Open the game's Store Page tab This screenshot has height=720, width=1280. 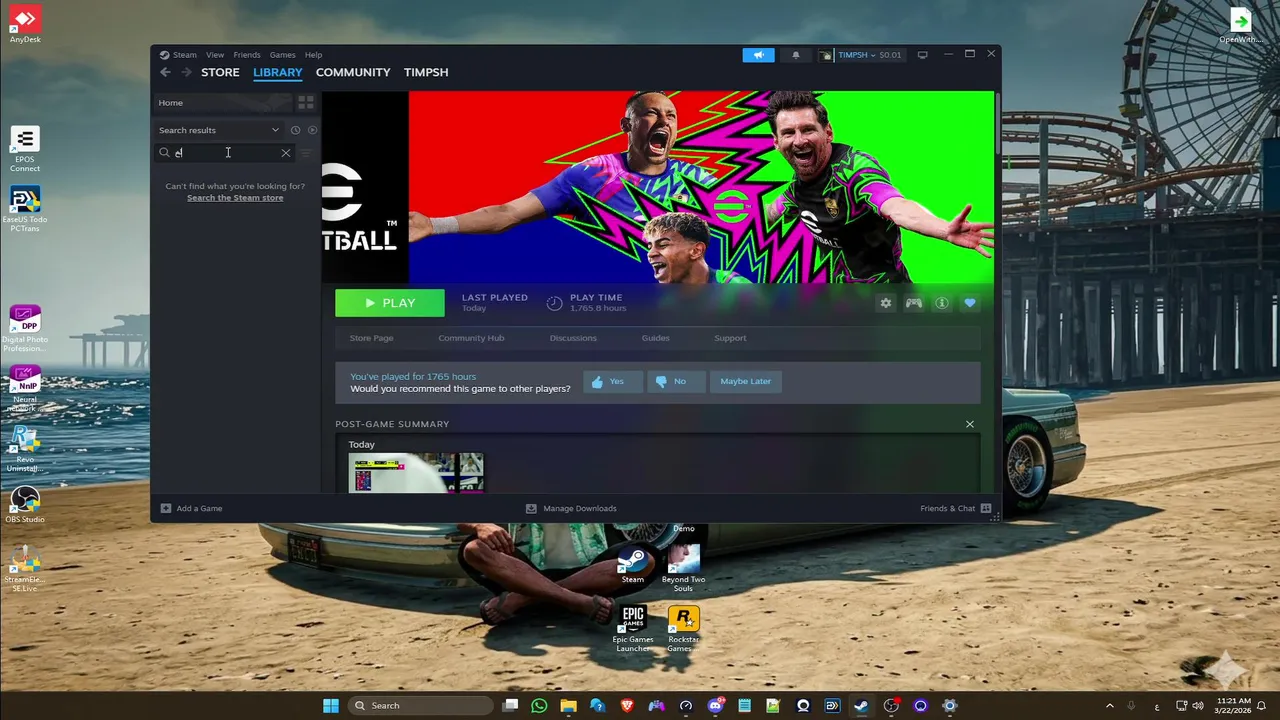[371, 338]
